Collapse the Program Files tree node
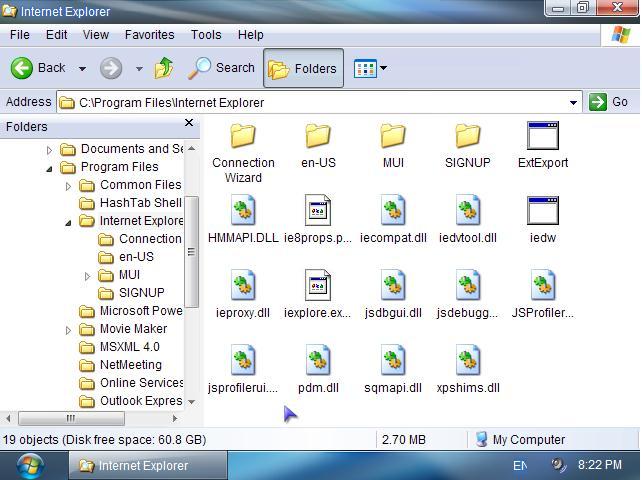 tap(49, 168)
